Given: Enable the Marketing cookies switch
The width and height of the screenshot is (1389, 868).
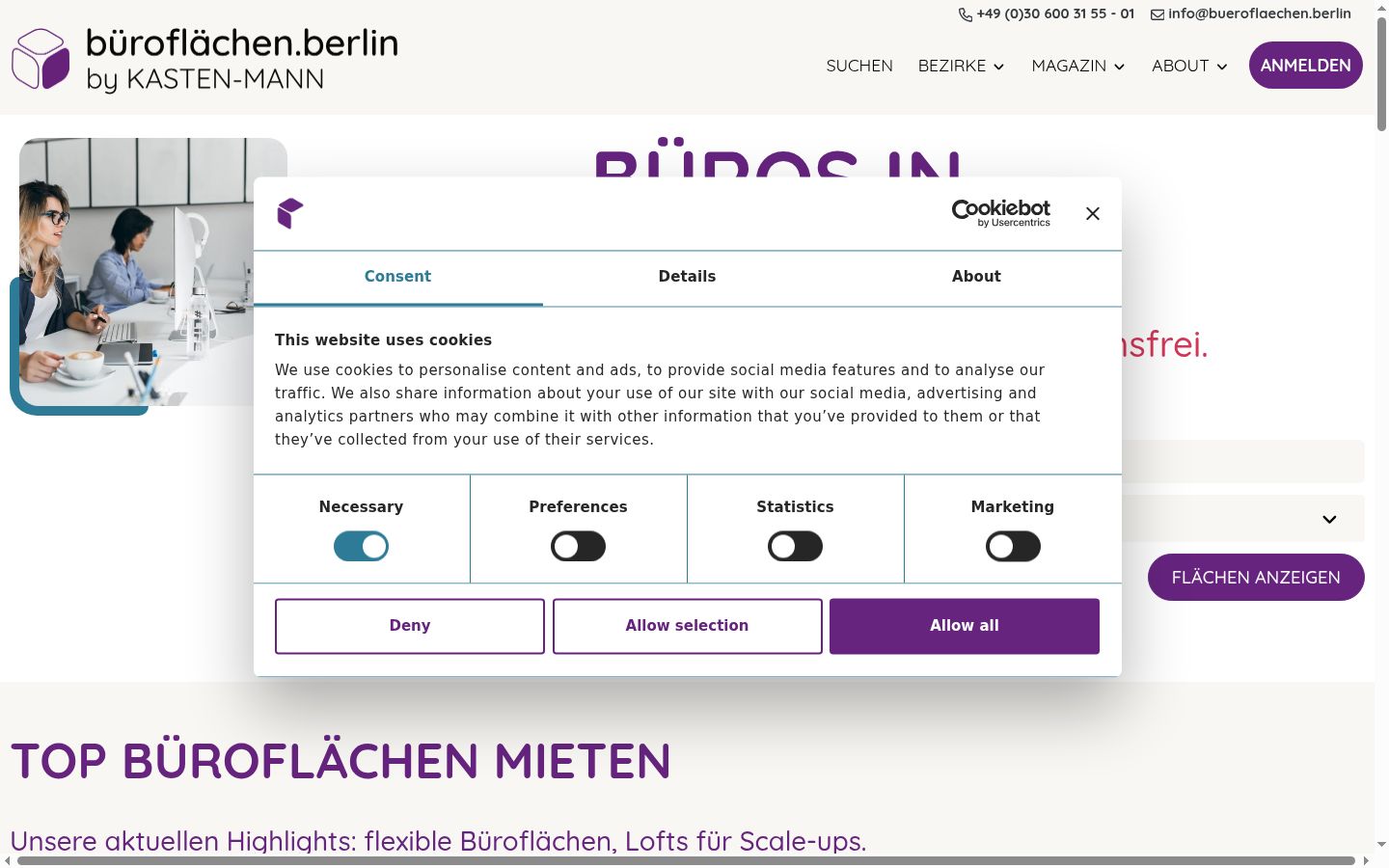Looking at the screenshot, I should [1013, 547].
